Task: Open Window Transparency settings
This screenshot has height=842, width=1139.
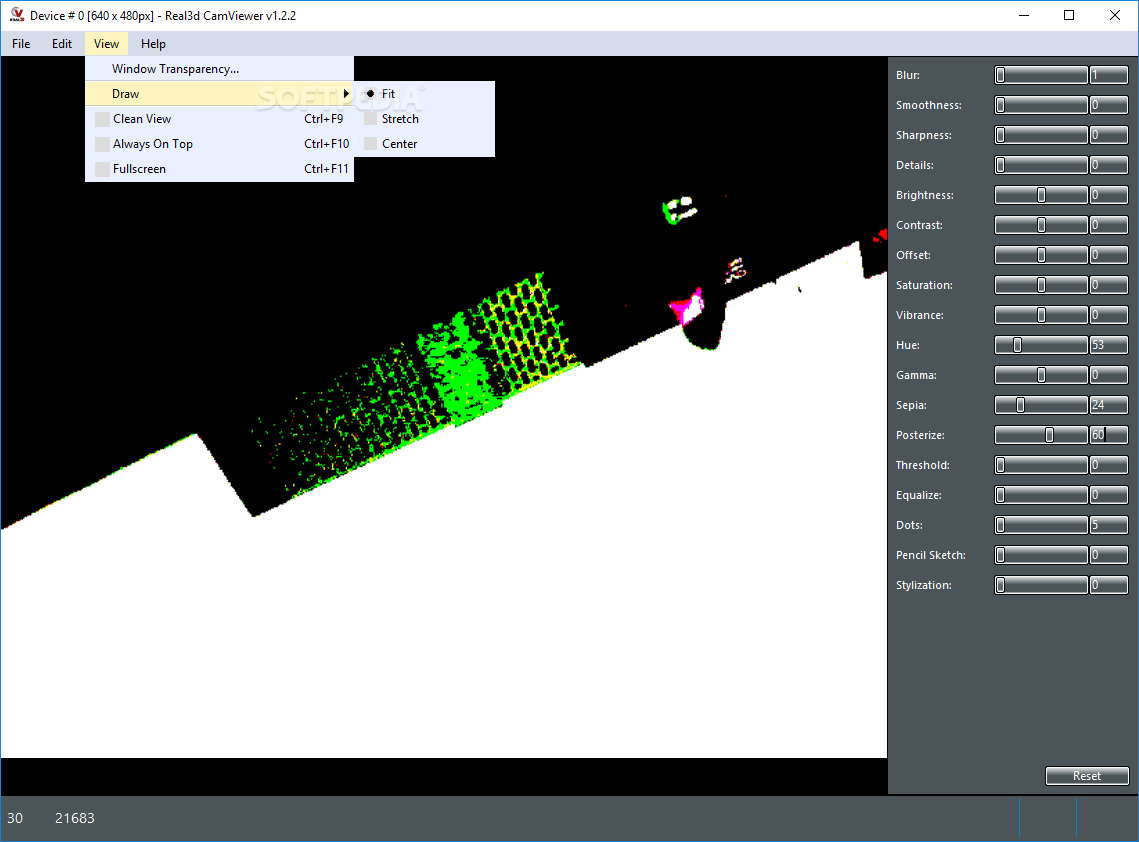Action: 175,69
